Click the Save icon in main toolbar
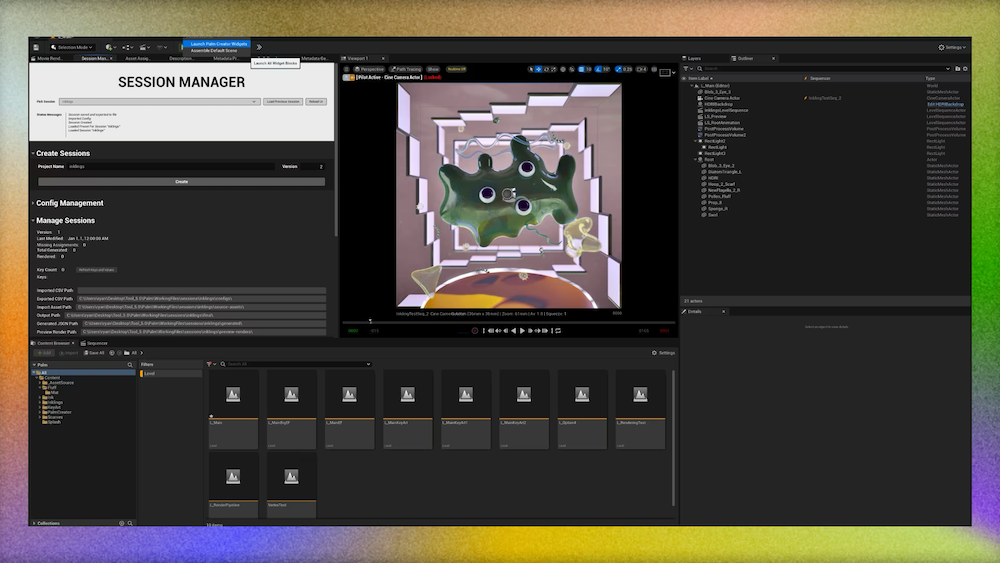Viewport: 1000px width, 563px height. pos(36,47)
